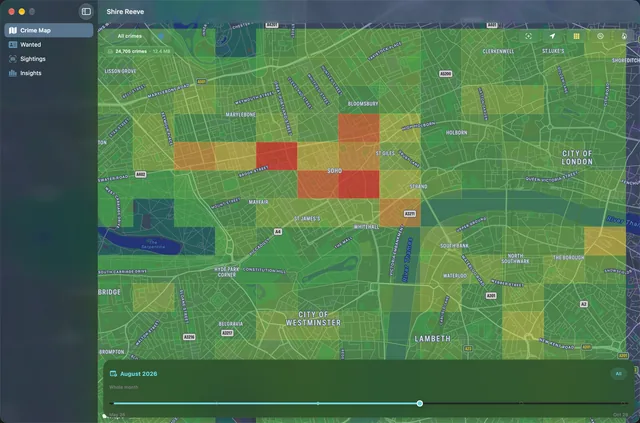Click the CITY OF LONDON map label
This screenshot has height=423, width=640.
click(x=577, y=157)
